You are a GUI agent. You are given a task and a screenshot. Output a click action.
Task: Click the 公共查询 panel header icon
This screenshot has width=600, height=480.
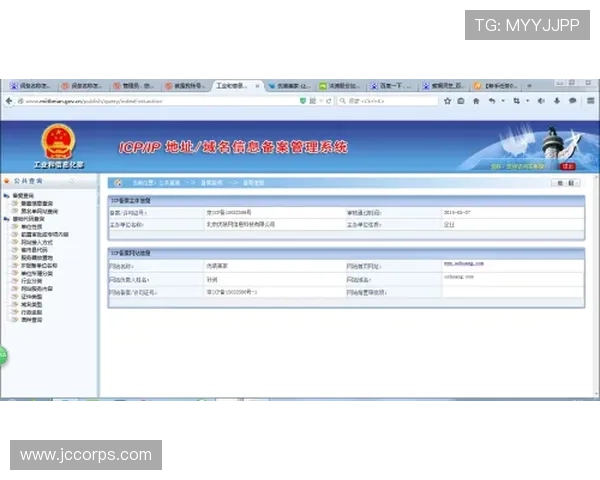click(8, 181)
